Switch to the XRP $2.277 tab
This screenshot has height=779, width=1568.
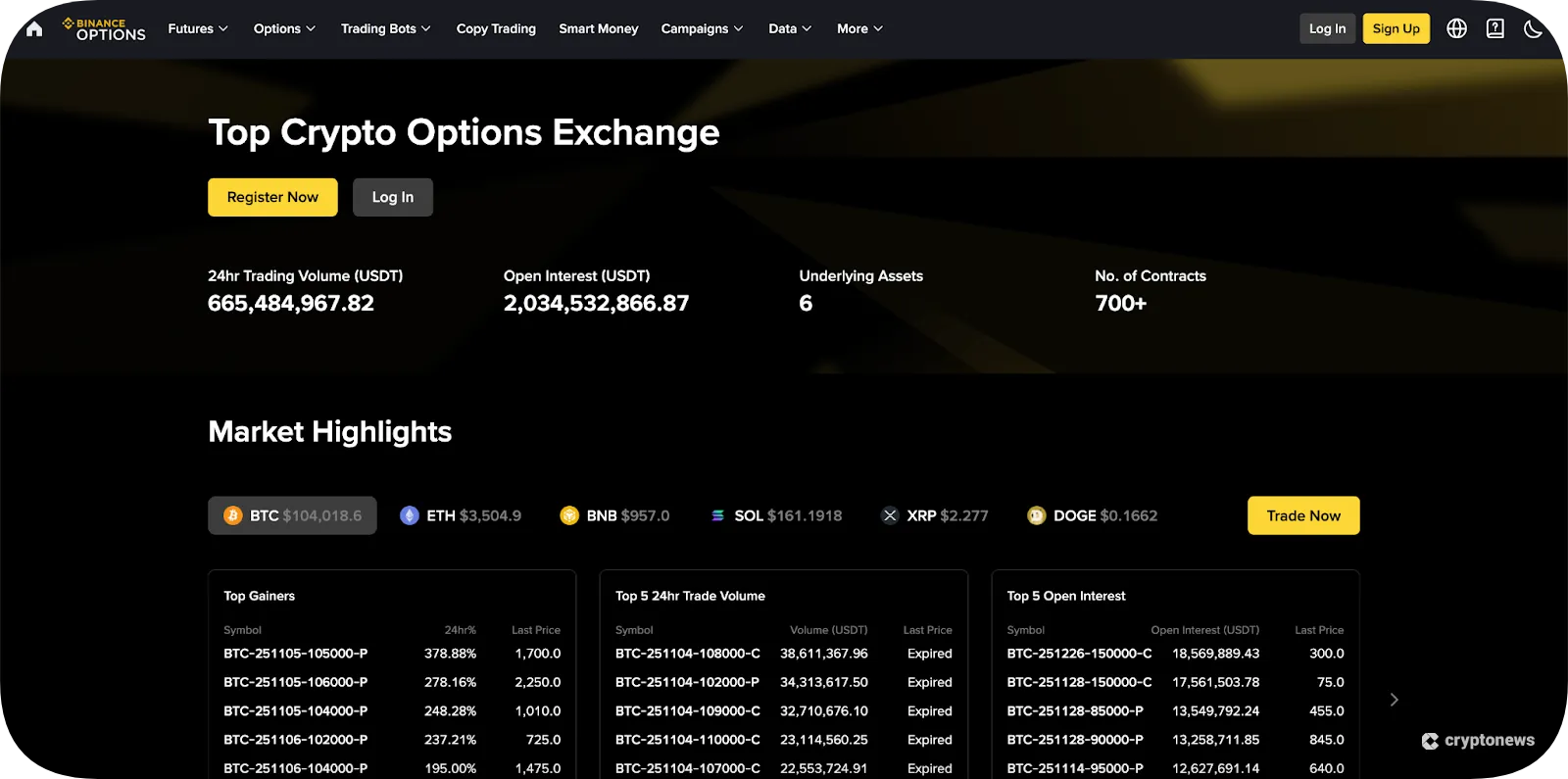pos(934,515)
